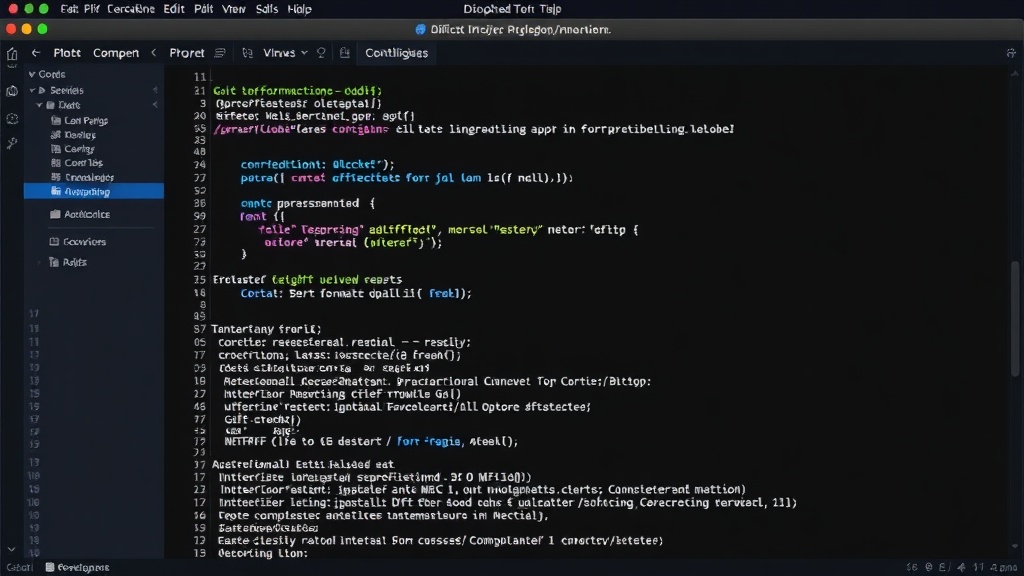This screenshot has width=1024, height=576.
Task: Click the icon beside Corr lbs row
Action: pyautogui.click(x=56, y=163)
